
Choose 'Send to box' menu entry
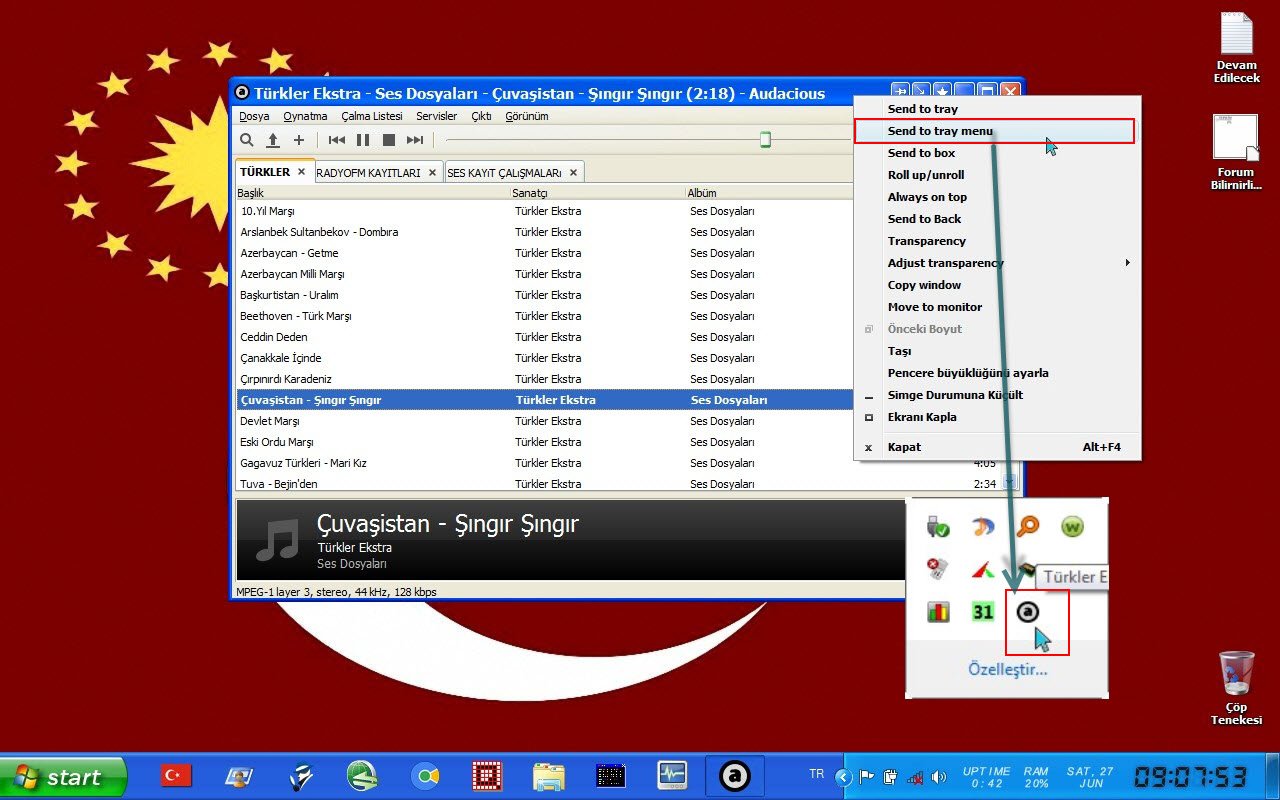pyautogui.click(x=997, y=153)
